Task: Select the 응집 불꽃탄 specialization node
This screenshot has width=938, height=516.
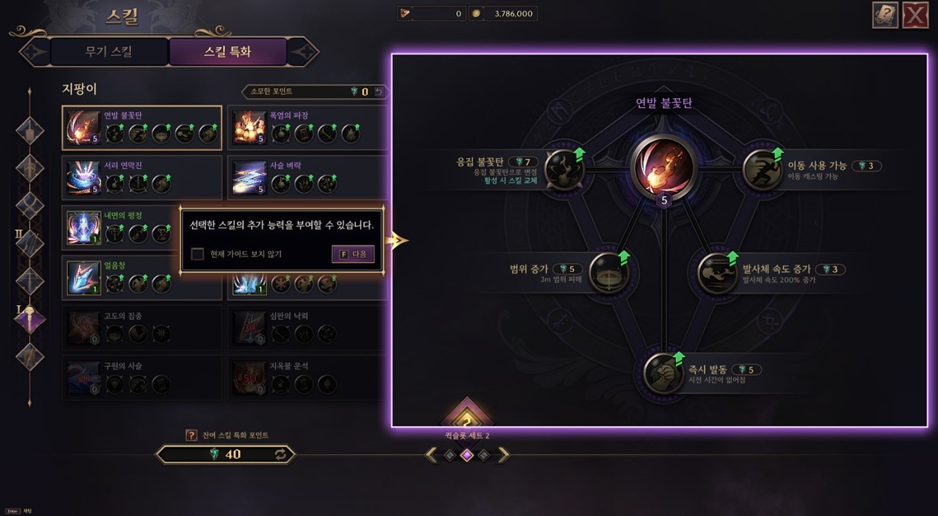Action: click(564, 170)
